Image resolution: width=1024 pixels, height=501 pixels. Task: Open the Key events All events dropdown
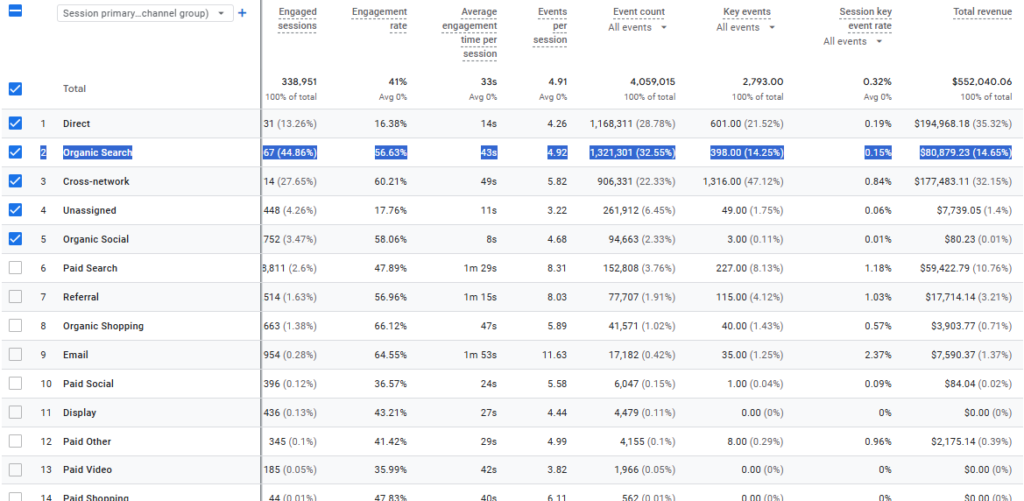(746, 27)
